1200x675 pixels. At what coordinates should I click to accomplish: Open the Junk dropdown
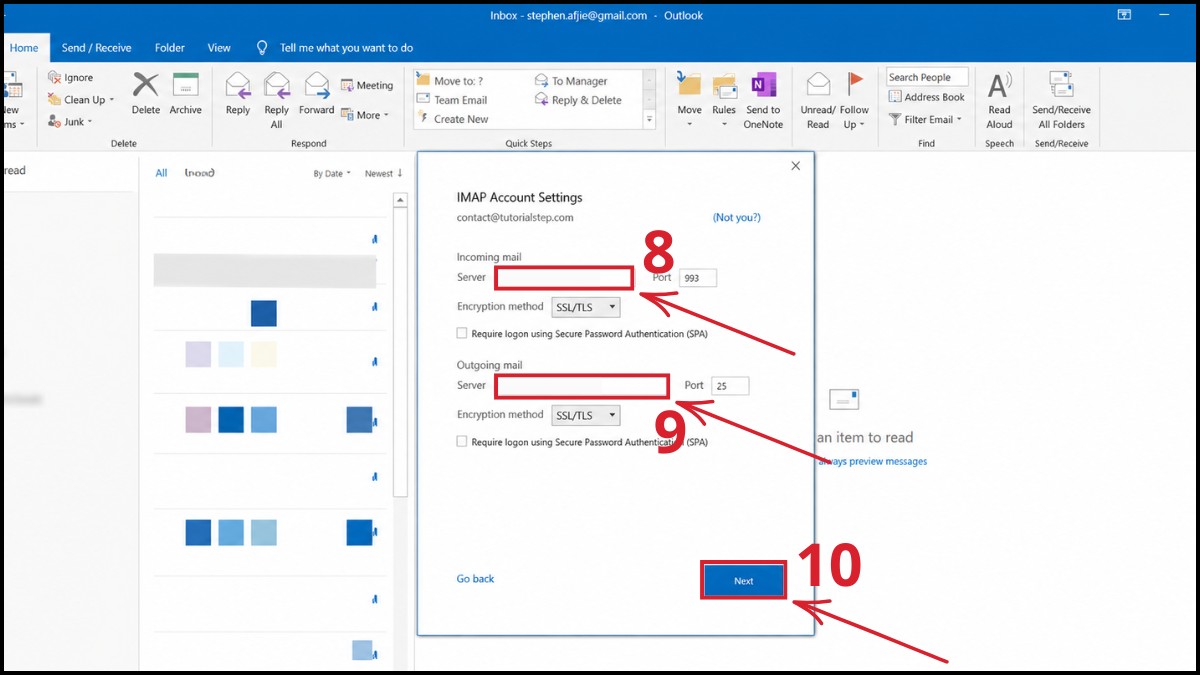tap(70, 121)
